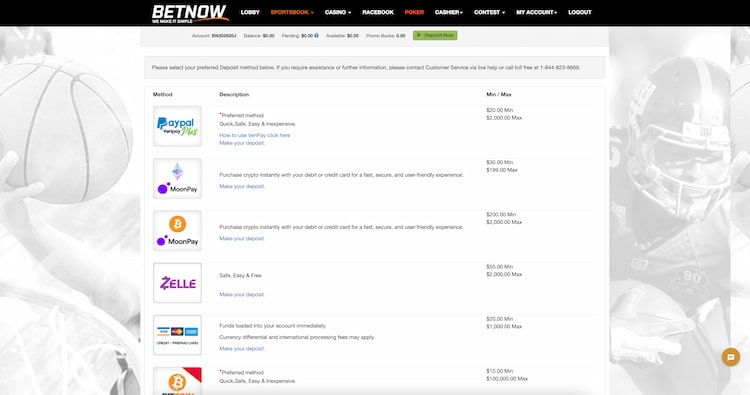Click the Promo Bucks 0.00 value
Image resolution: width=750 pixels, height=395 pixels.
tap(401, 36)
